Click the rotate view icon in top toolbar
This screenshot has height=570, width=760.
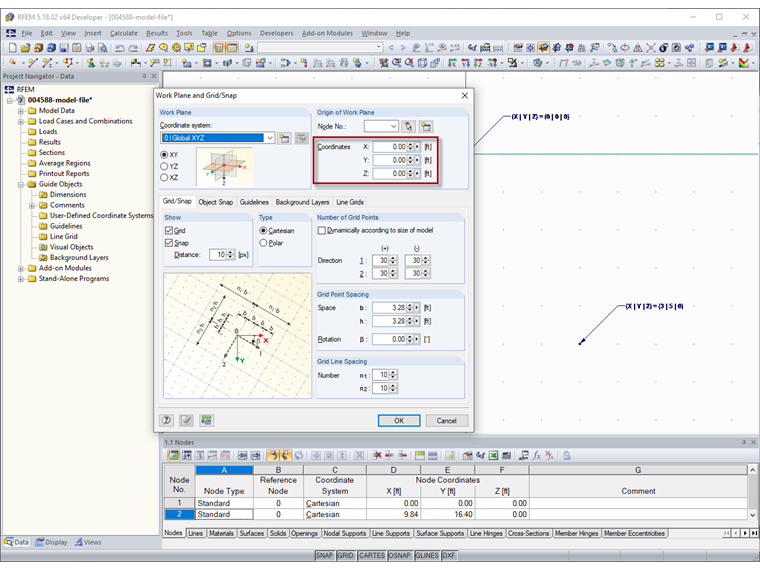[625, 48]
